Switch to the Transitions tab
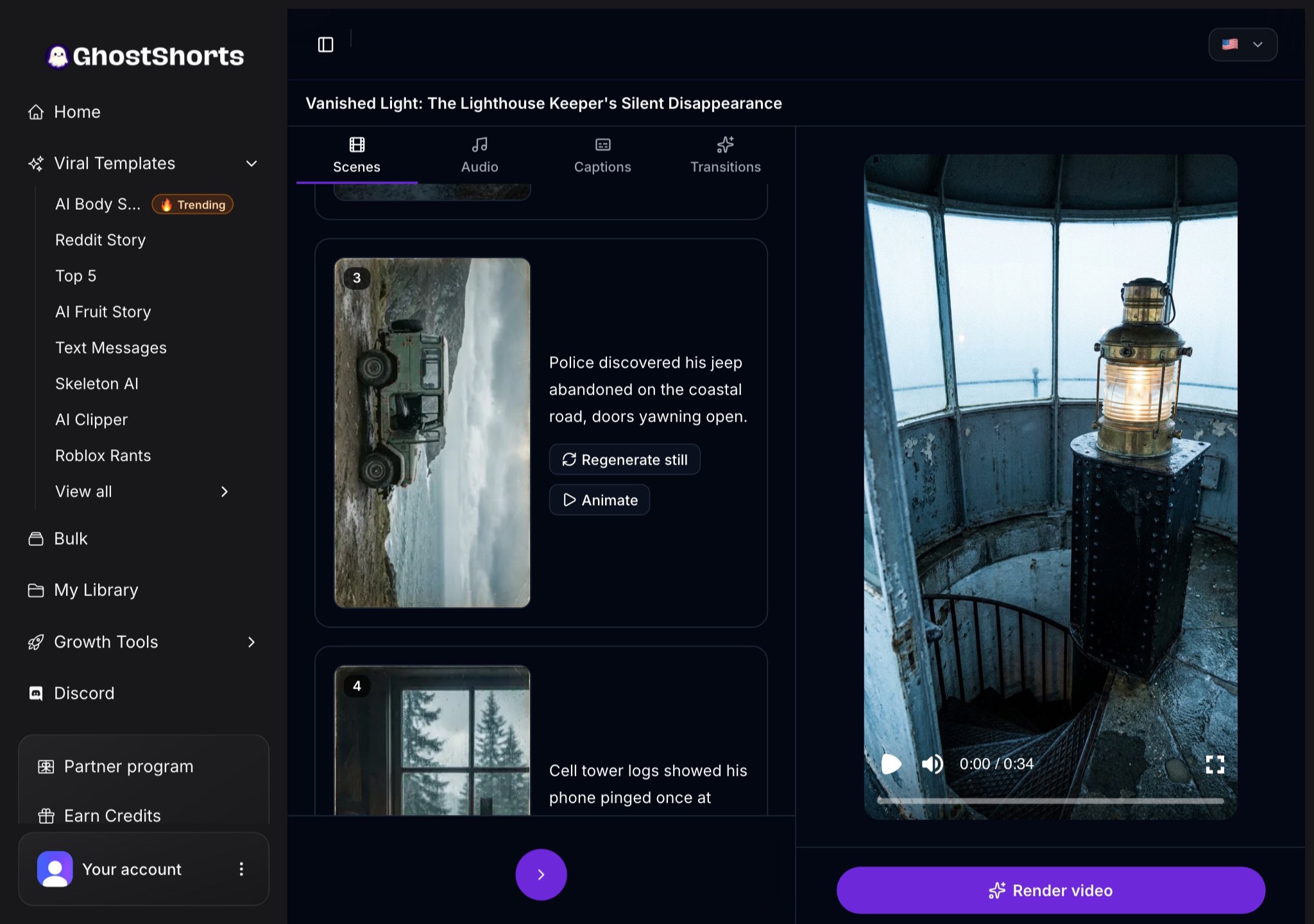The image size is (1314, 924). pyautogui.click(x=725, y=156)
